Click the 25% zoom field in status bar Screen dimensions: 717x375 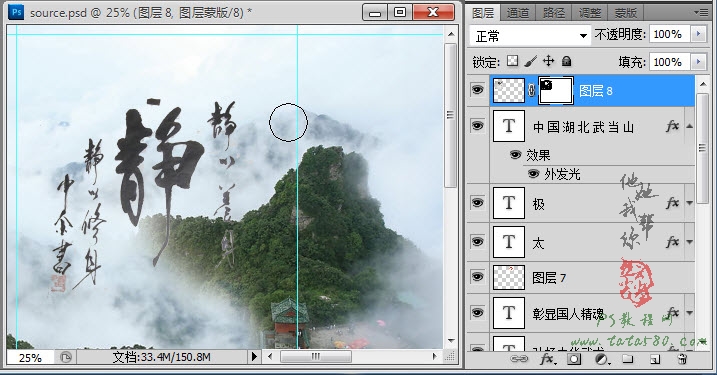coord(30,357)
